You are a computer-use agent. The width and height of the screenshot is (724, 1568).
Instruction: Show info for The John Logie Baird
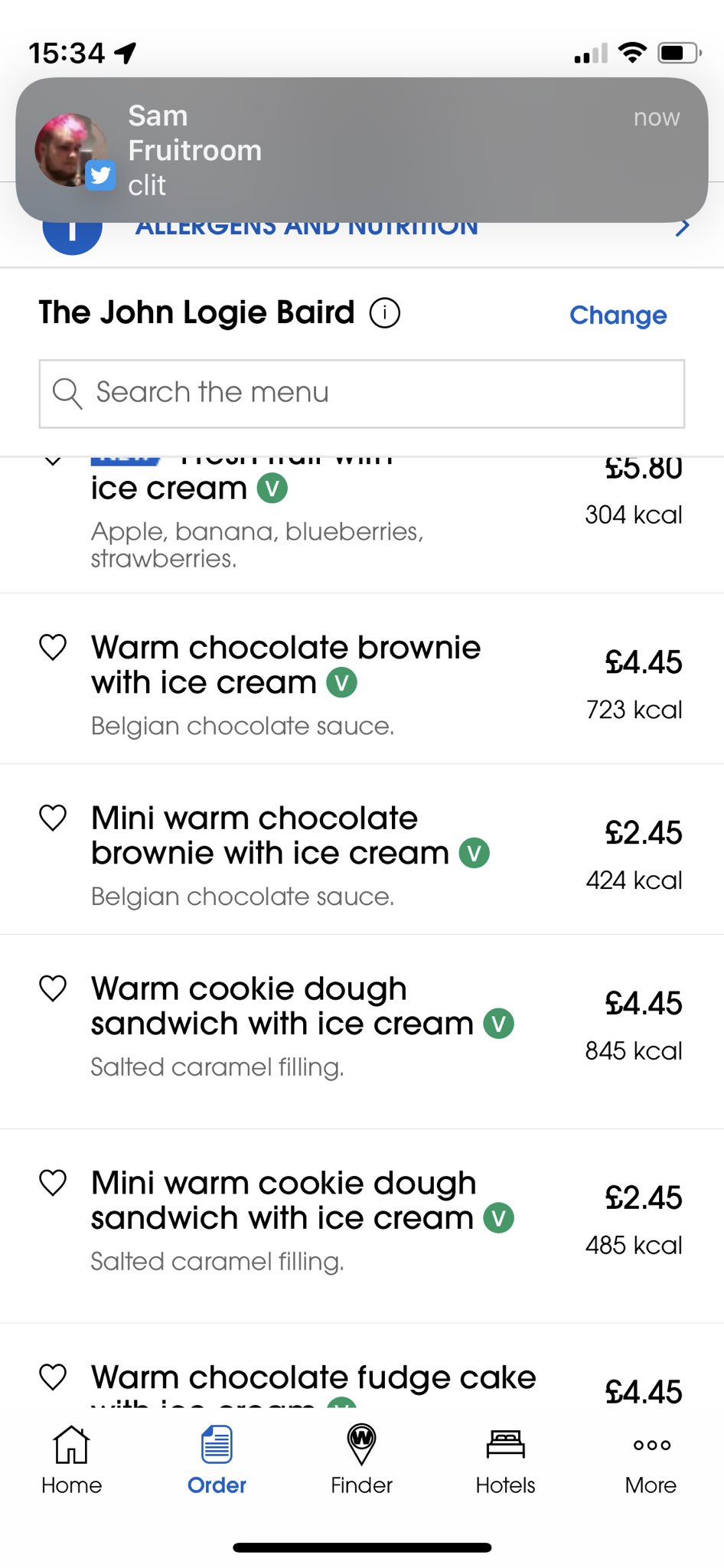coord(385,313)
